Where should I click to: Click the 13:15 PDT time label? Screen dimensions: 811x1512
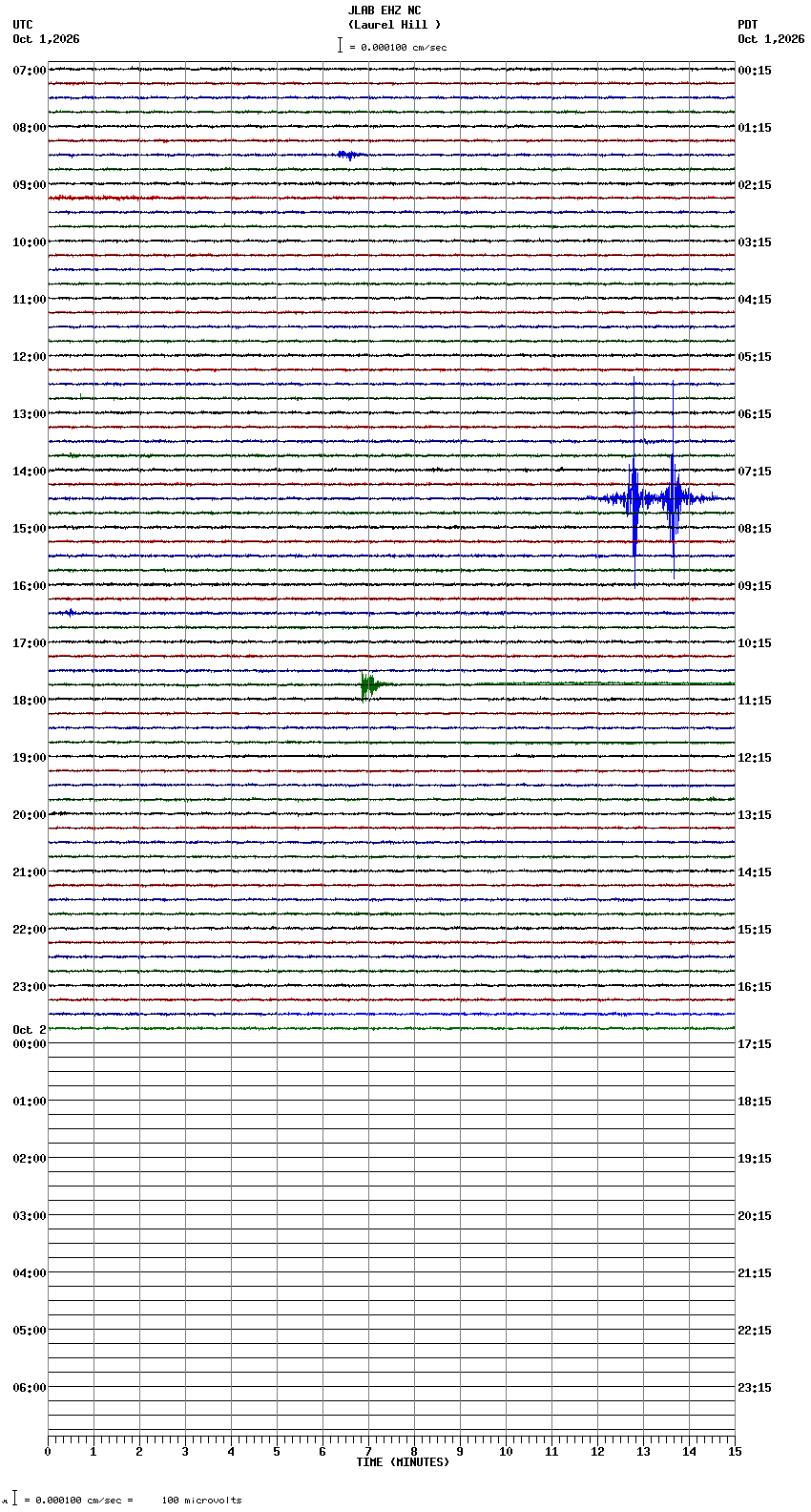(x=755, y=815)
